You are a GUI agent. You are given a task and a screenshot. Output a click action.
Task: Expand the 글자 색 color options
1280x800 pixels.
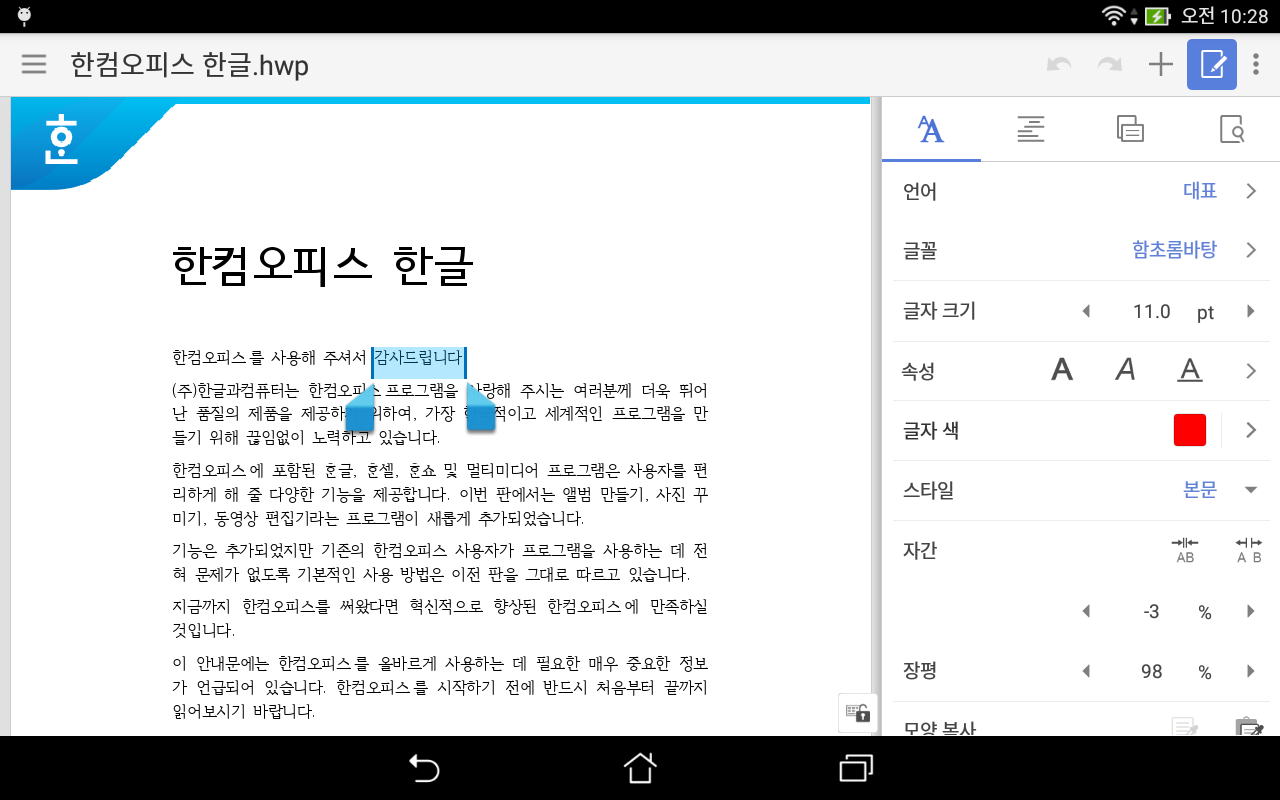pyautogui.click(x=1251, y=430)
